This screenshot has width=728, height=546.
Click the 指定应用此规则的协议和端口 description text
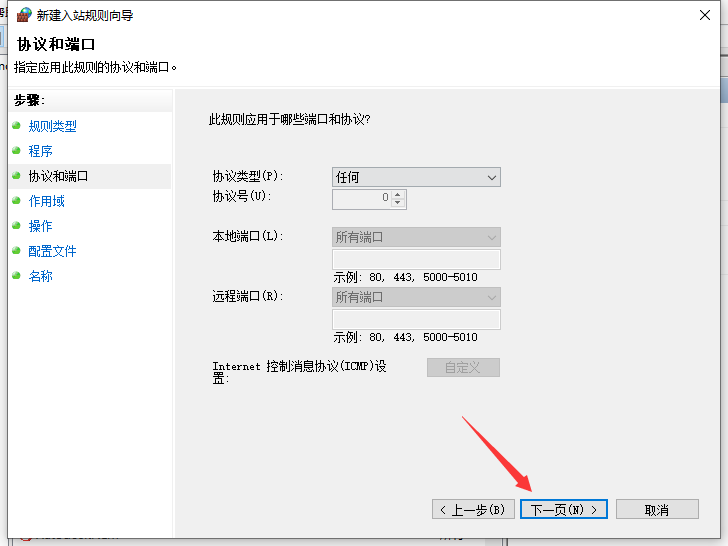[95, 68]
